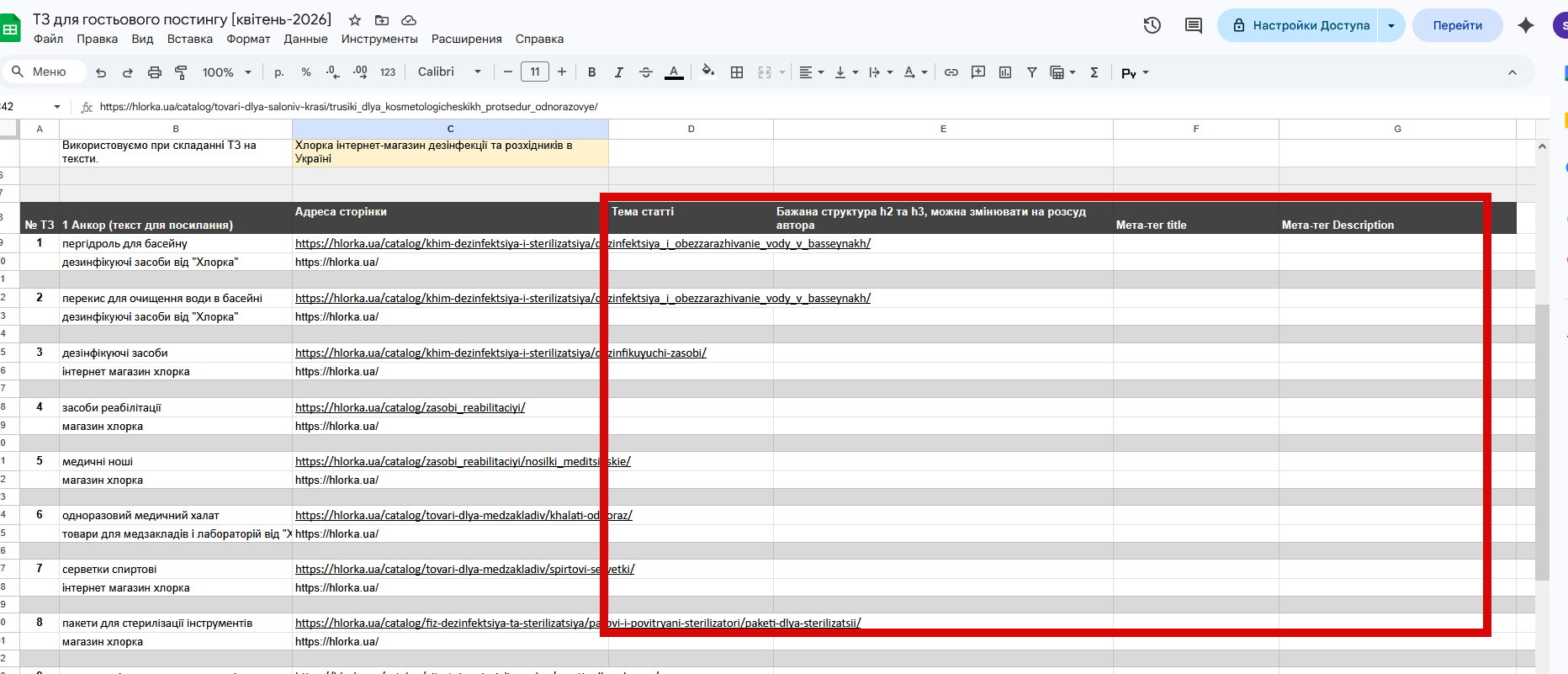Open the comments panel icon
Screen dimensions: 1568x674
click(1193, 25)
